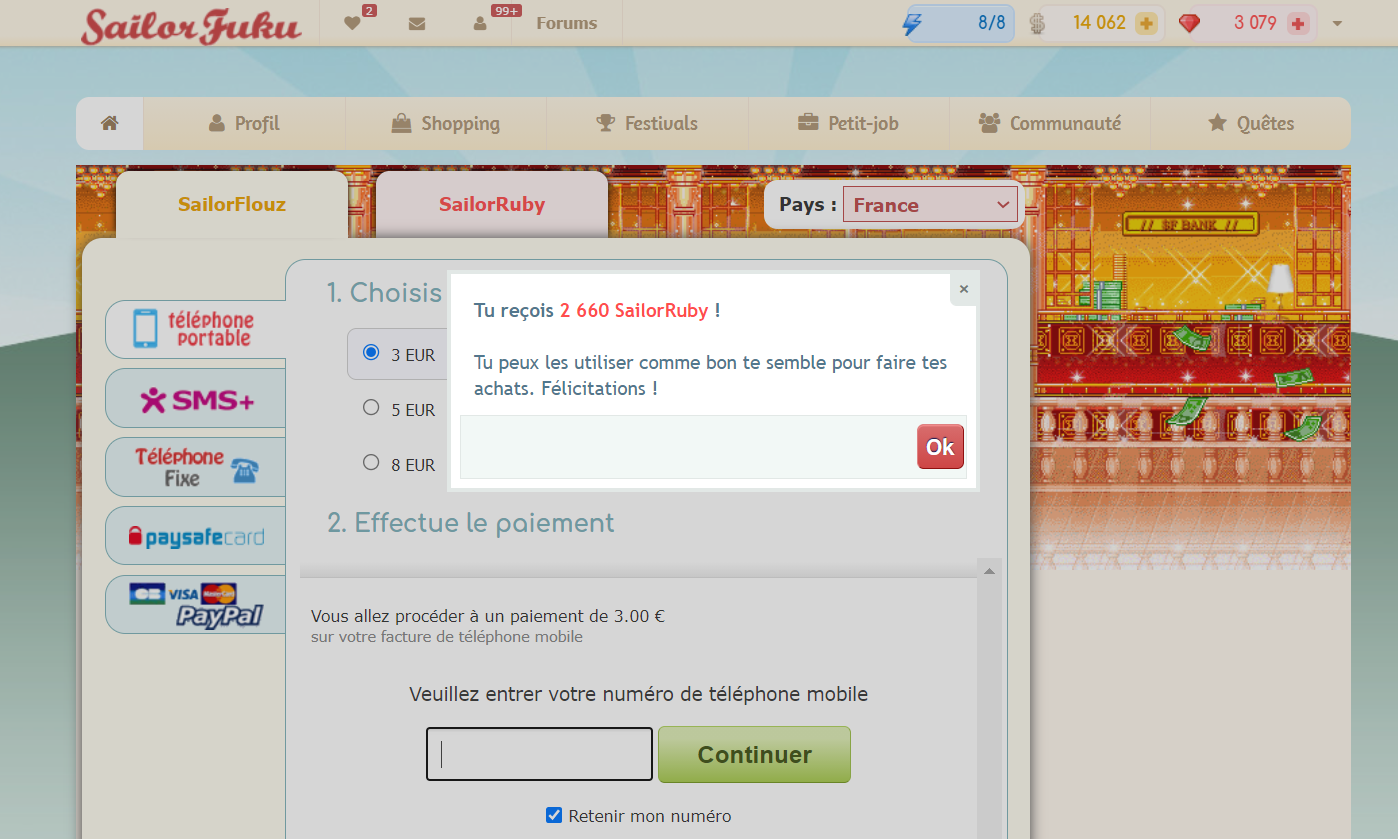Open the Quêtes menu
Viewport: 1398px width, 839px height.
pyautogui.click(x=1250, y=123)
